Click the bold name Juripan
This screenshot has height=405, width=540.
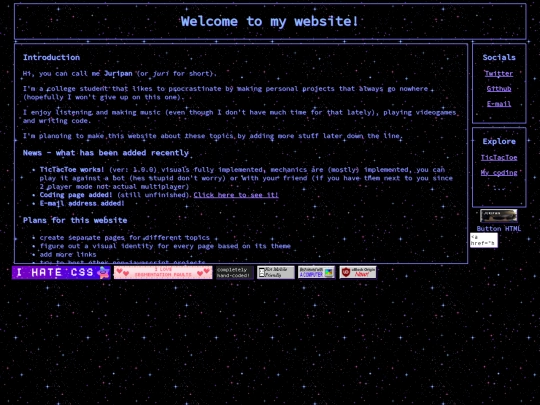(x=118, y=73)
